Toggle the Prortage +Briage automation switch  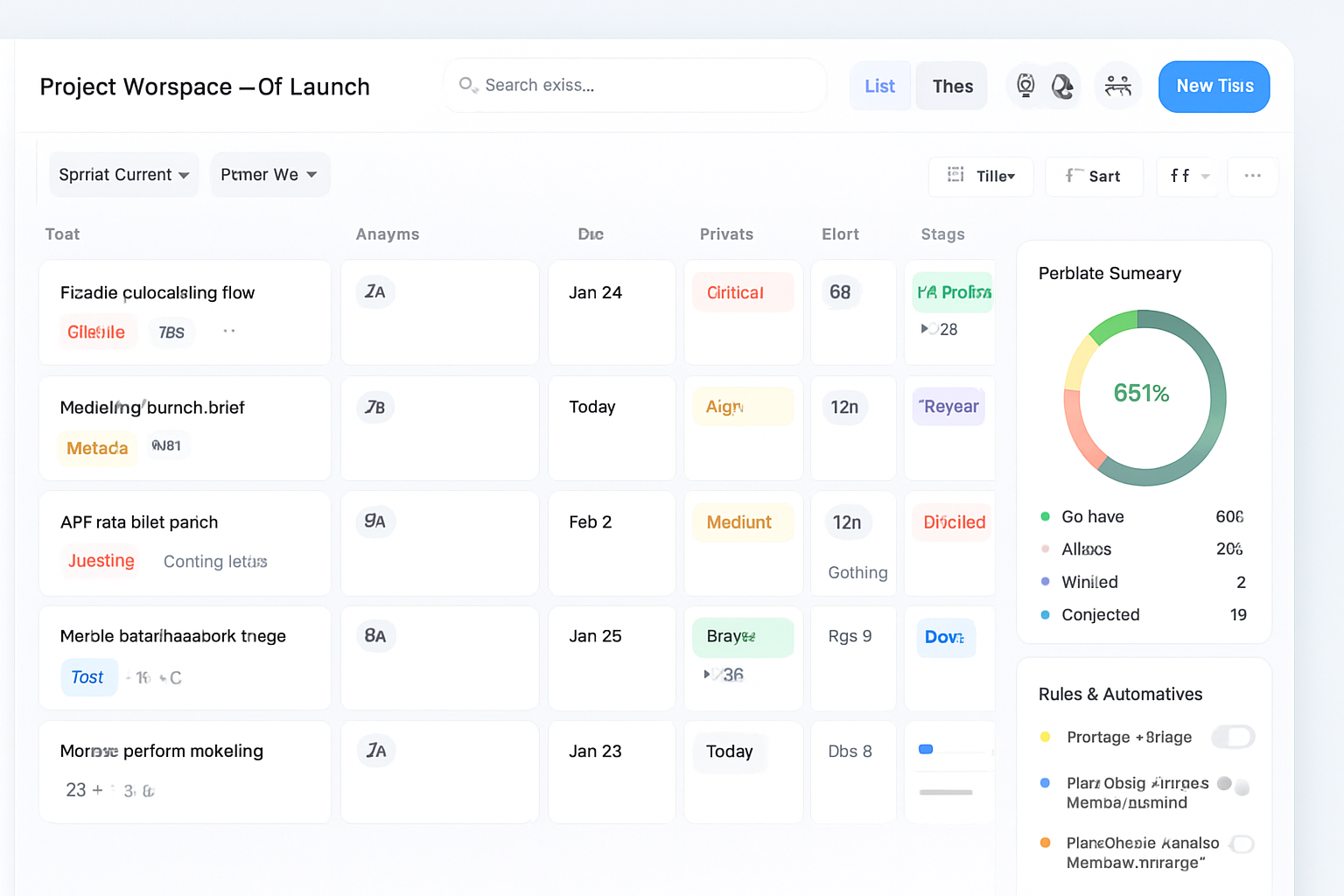(x=1234, y=737)
